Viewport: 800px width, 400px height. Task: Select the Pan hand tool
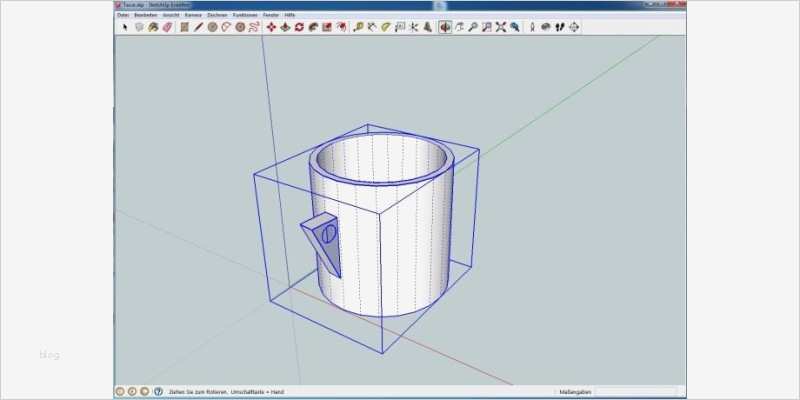pyautogui.click(x=459, y=27)
